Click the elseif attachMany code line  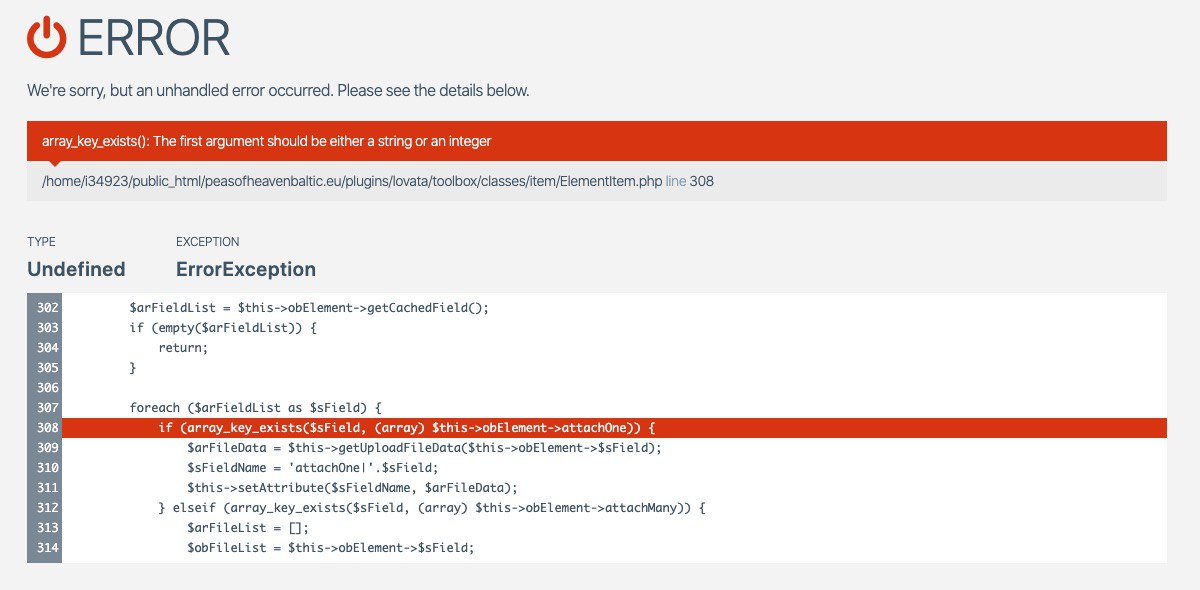(x=432, y=508)
